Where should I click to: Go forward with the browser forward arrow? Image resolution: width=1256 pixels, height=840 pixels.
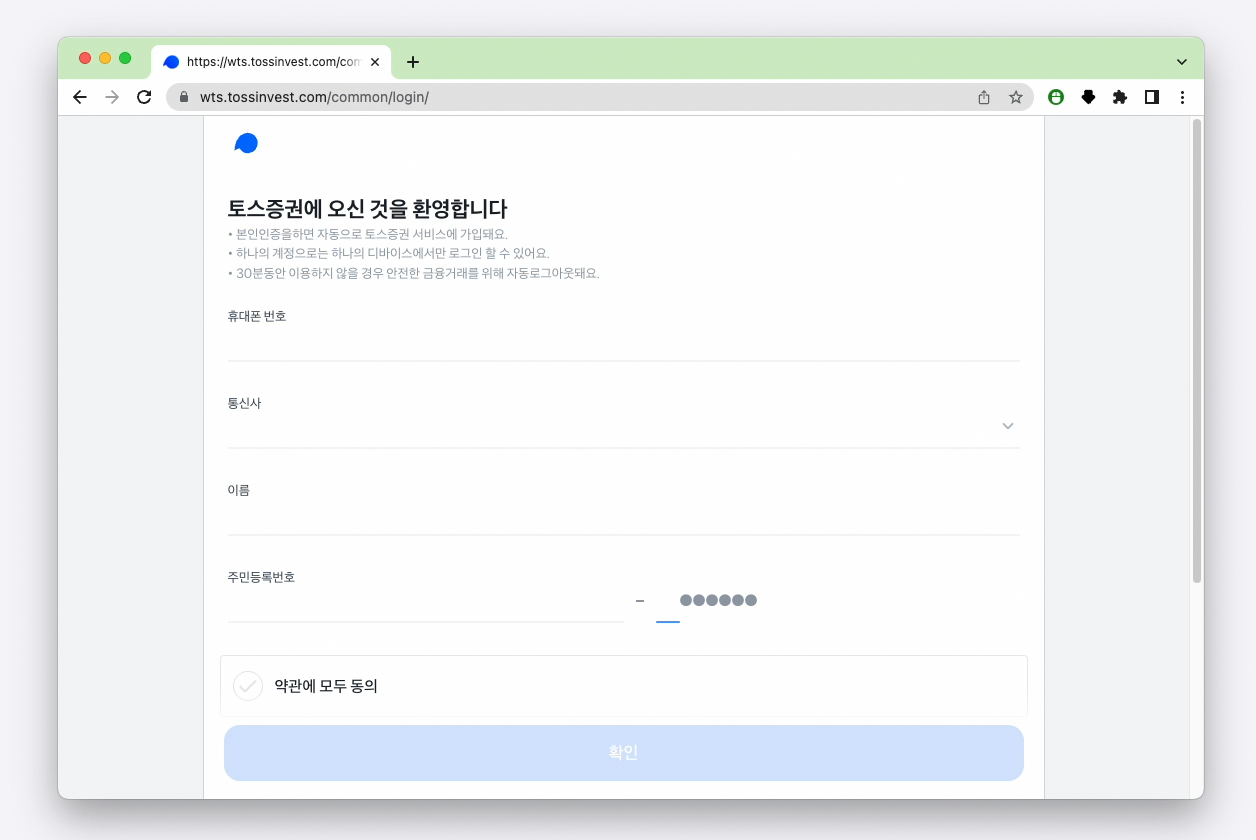click(112, 97)
